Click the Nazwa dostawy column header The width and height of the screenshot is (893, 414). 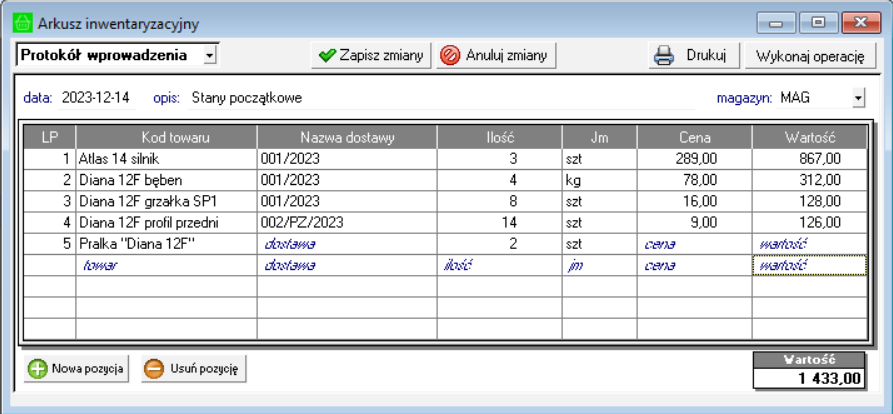[x=347, y=136]
